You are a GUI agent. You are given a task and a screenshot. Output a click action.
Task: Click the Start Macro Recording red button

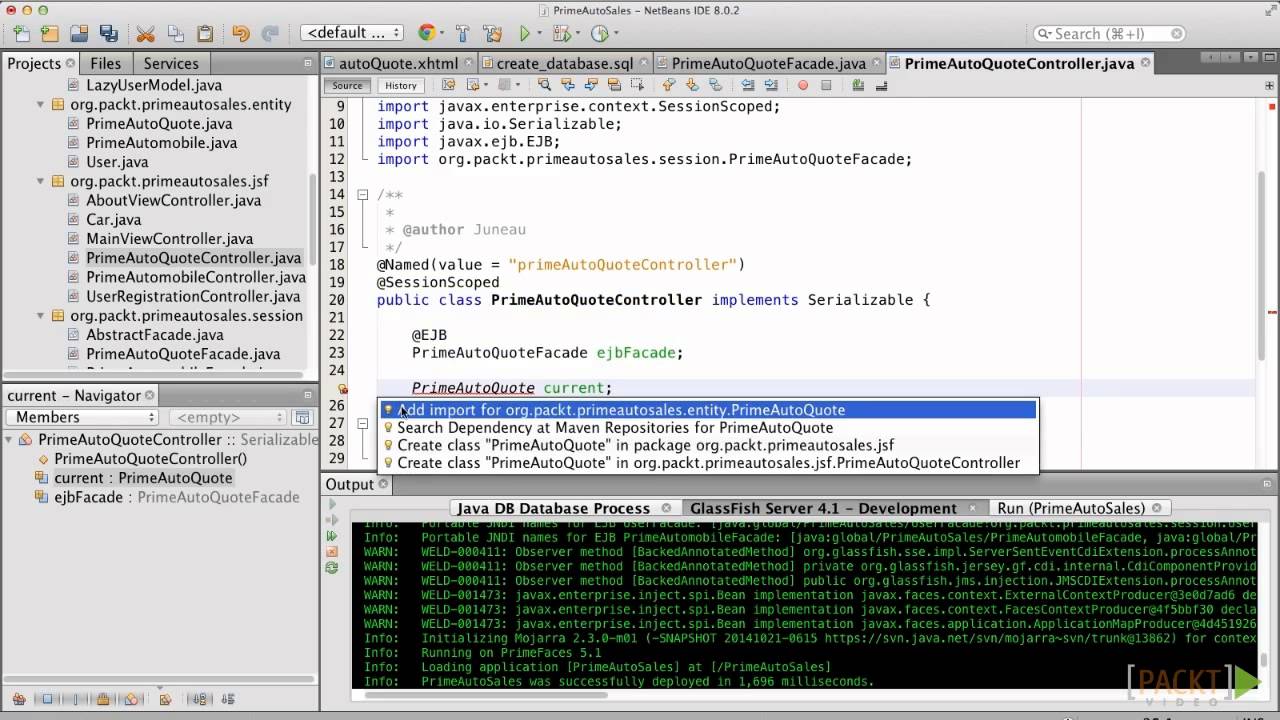pos(802,86)
